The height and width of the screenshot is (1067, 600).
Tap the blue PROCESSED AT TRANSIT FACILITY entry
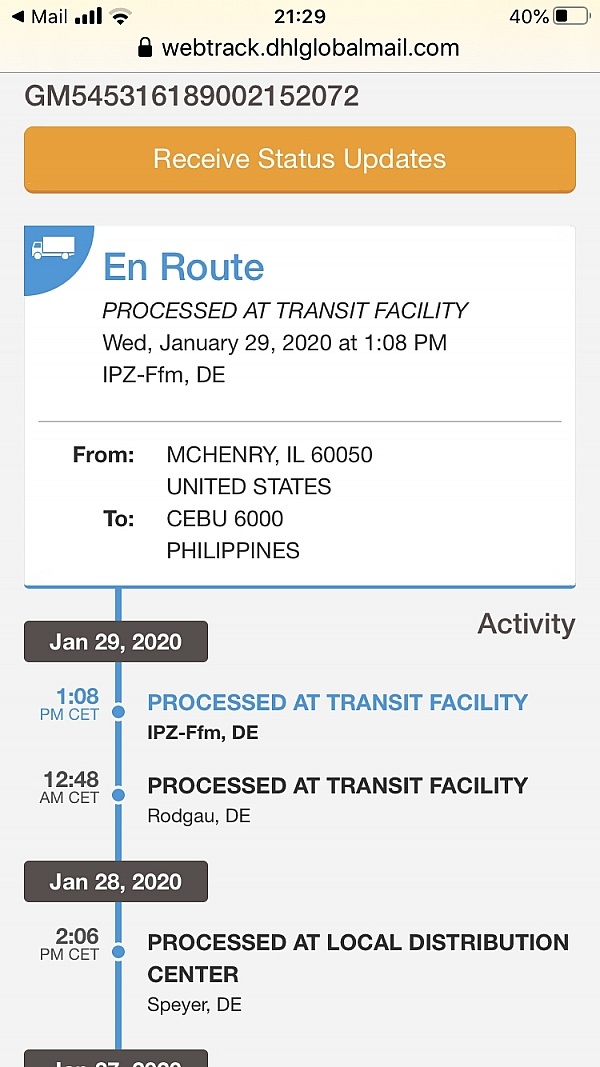337,702
